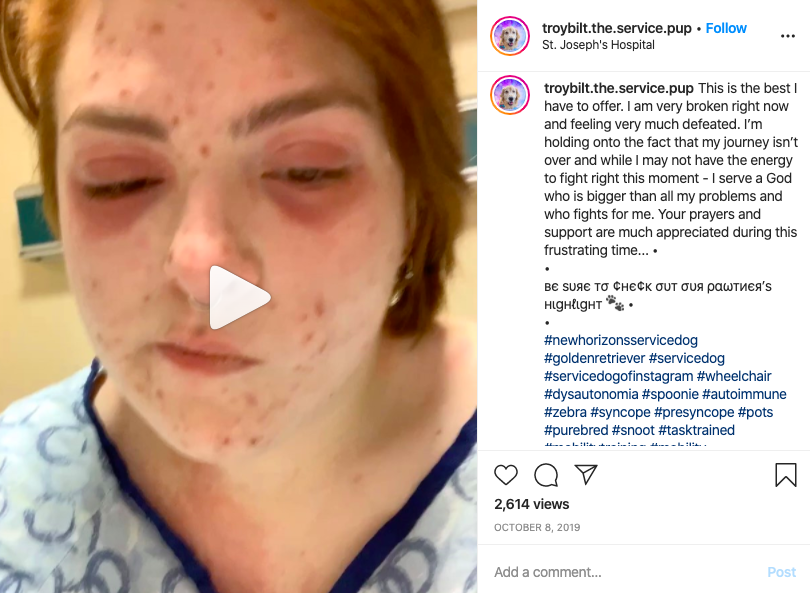Open #tasktrained hashtag
This screenshot has width=810, height=593.
click(x=696, y=430)
